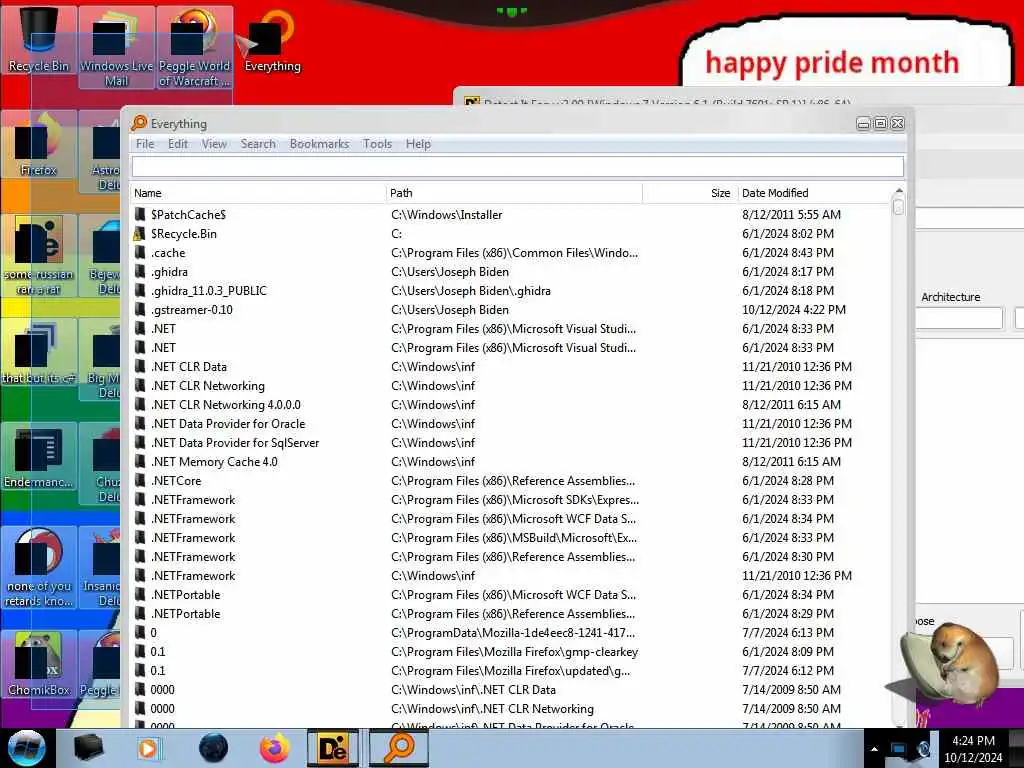
Task: Sort results by Date Modified column header
Action: pyautogui.click(x=813, y=193)
